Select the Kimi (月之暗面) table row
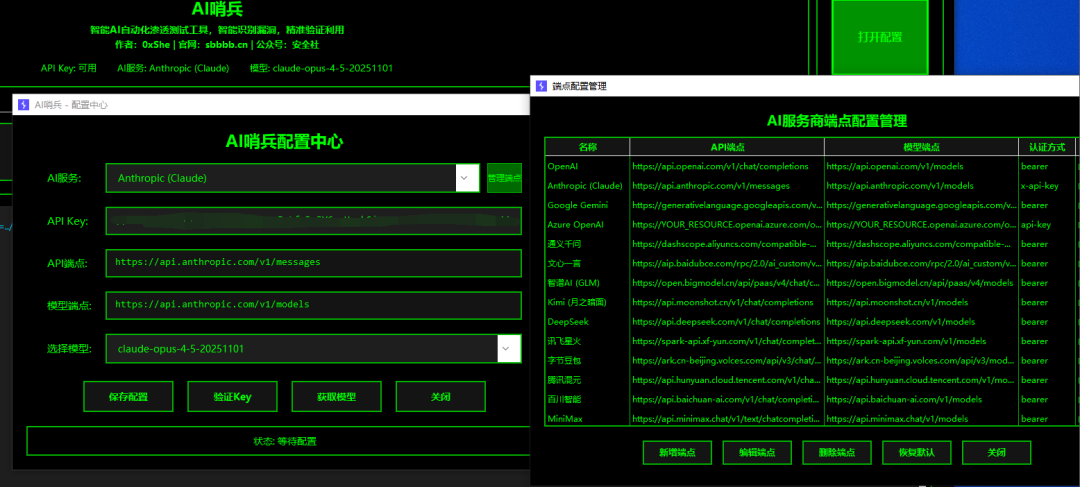Image resolution: width=1080 pixels, height=487 pixels. pos(810,302)
